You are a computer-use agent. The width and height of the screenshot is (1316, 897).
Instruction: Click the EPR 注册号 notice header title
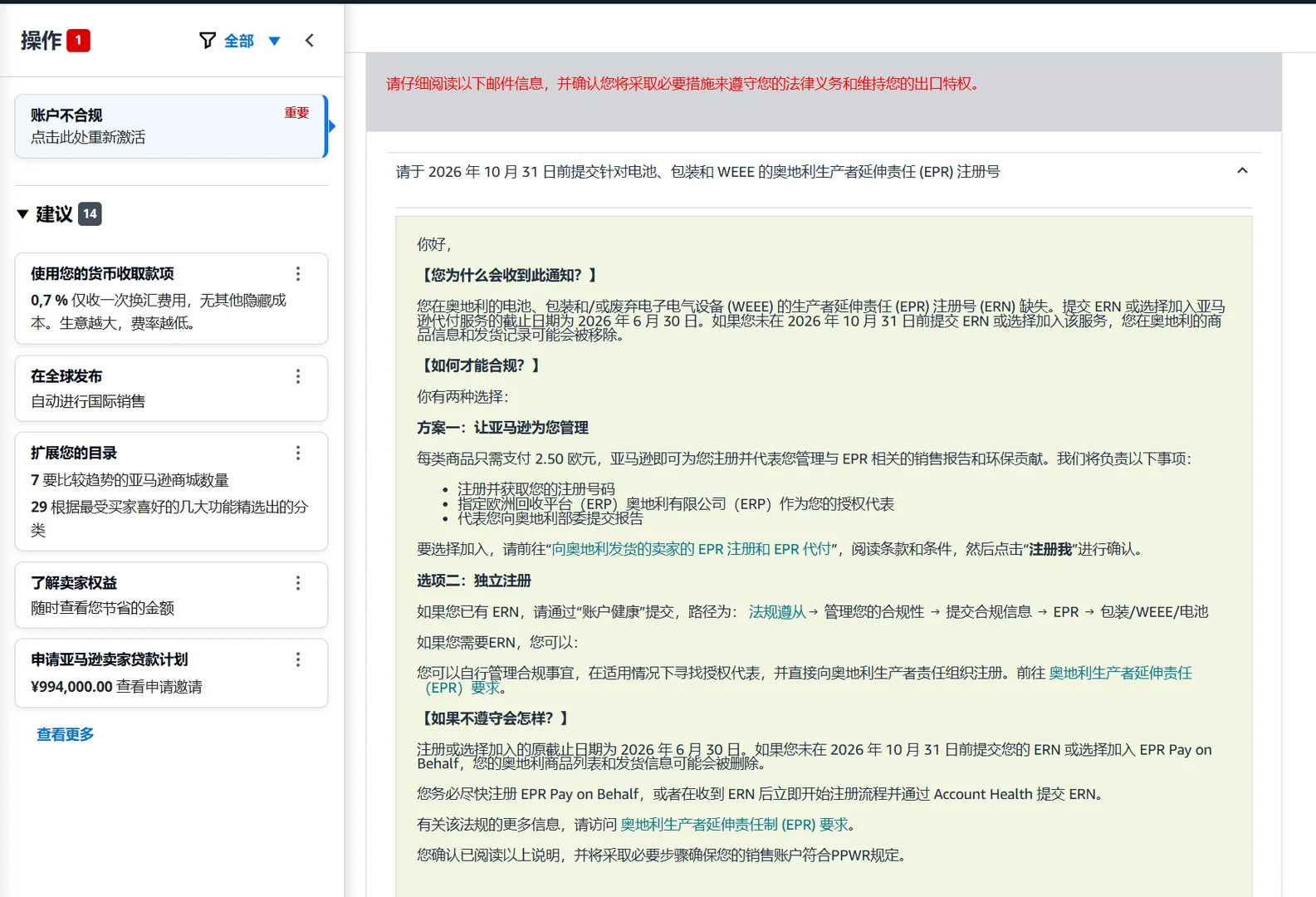click(697, 172)
